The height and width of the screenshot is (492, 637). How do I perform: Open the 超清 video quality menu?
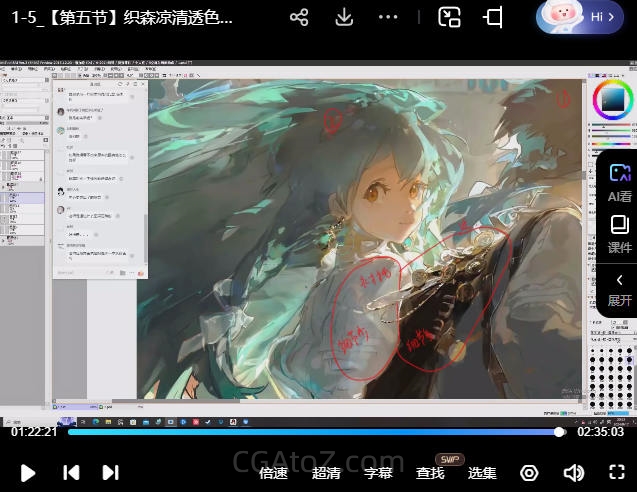click(326, 473)
